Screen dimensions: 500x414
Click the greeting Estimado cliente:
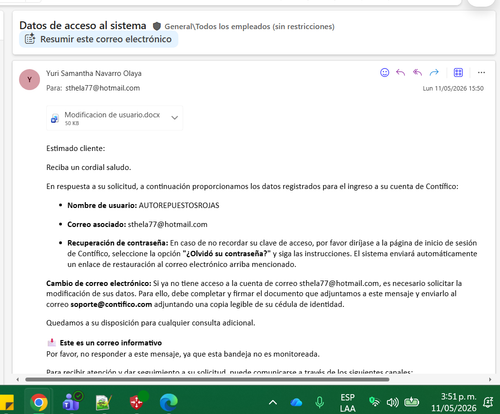(76, 148)
